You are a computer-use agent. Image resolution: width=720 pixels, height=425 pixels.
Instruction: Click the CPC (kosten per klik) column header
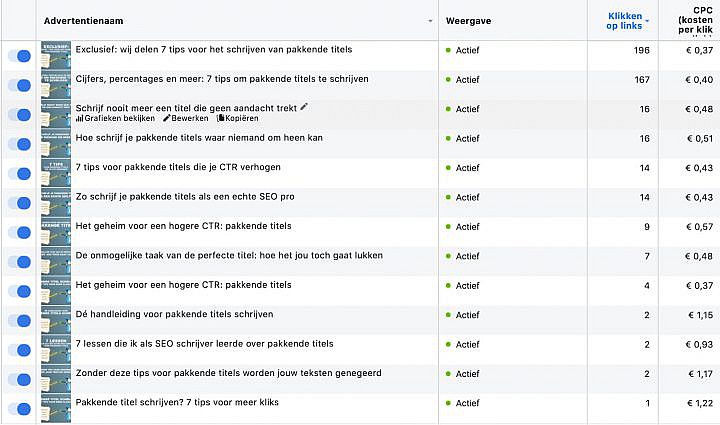[696, 20]
